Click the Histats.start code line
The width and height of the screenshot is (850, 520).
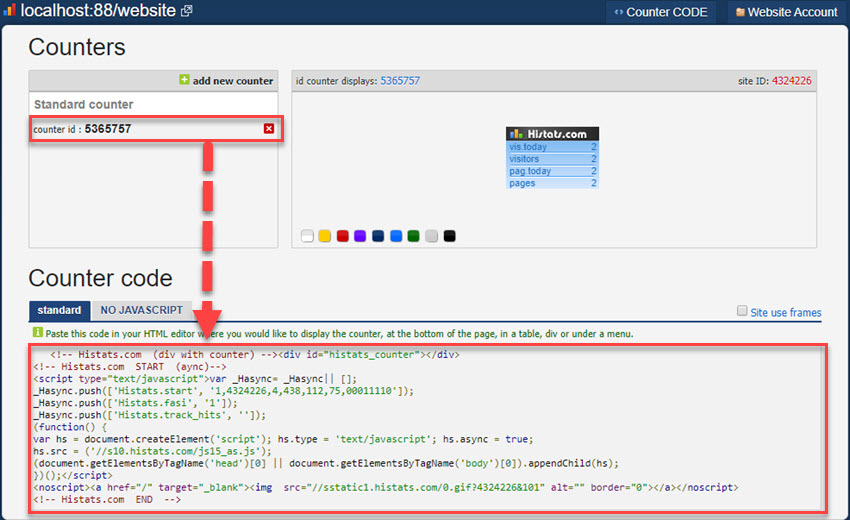tap(223, 391)
